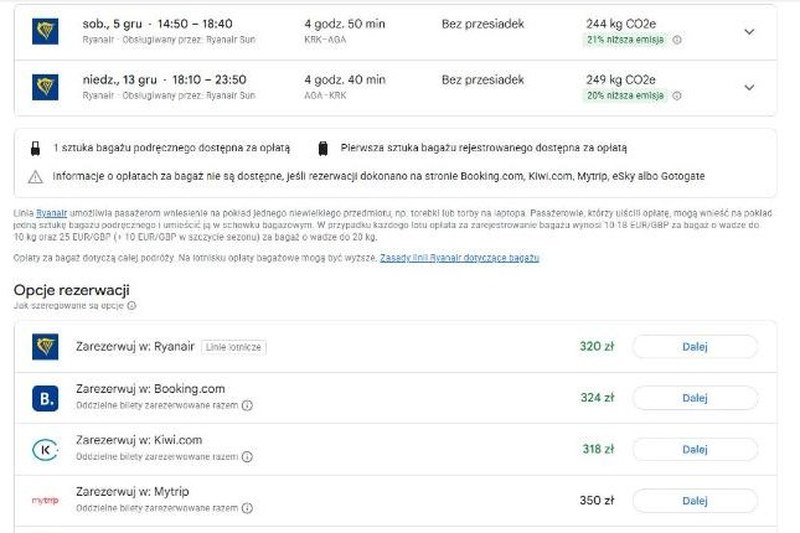800x533 pixels.
Task: Click the Kiwi.com logo icon
Action: coord(45,450)
